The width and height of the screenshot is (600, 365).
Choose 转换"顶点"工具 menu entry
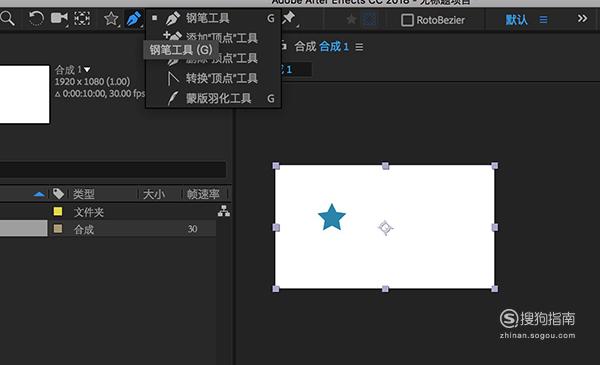[x=214, y=78]
